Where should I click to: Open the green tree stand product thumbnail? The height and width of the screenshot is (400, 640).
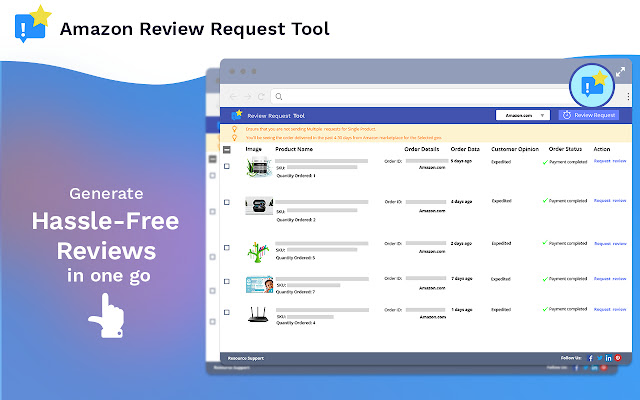258,252
